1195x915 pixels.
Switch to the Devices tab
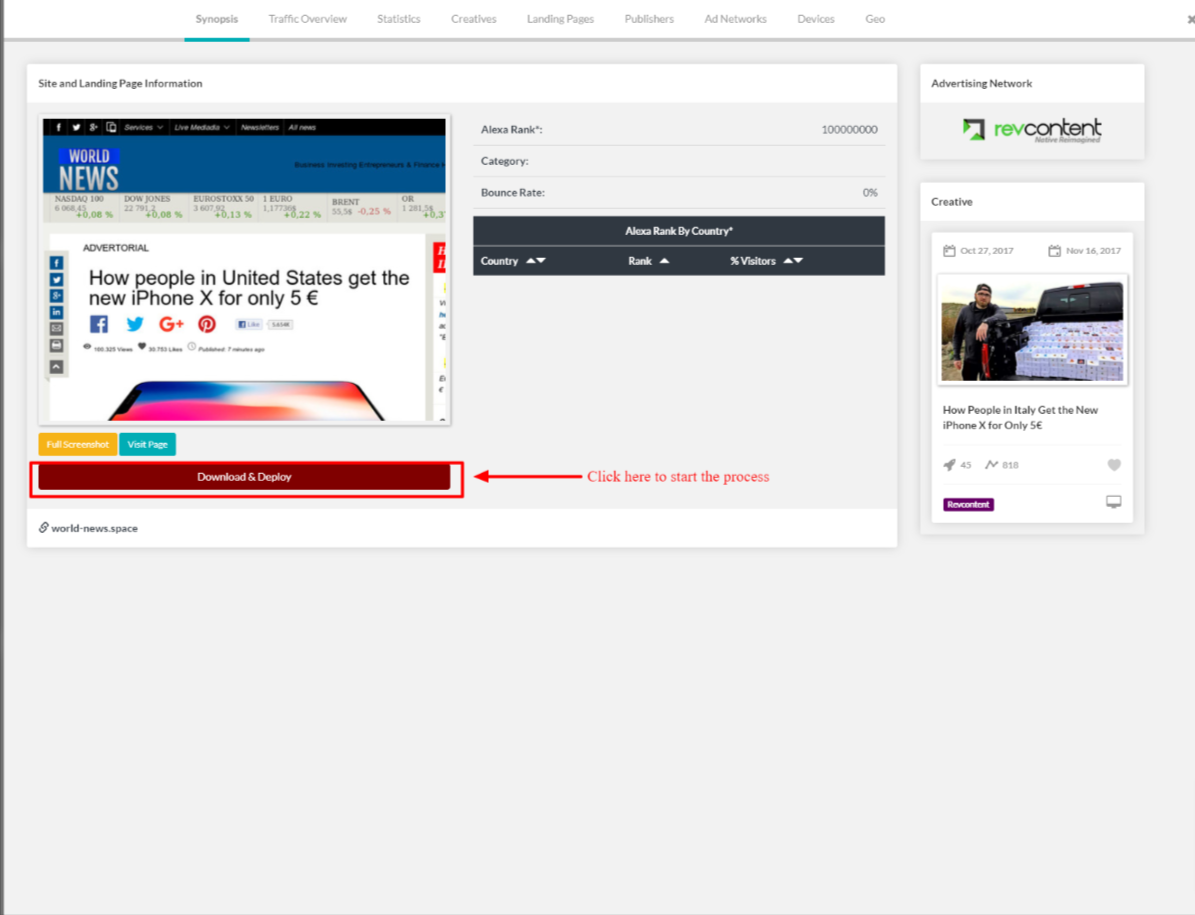point(815,19)
